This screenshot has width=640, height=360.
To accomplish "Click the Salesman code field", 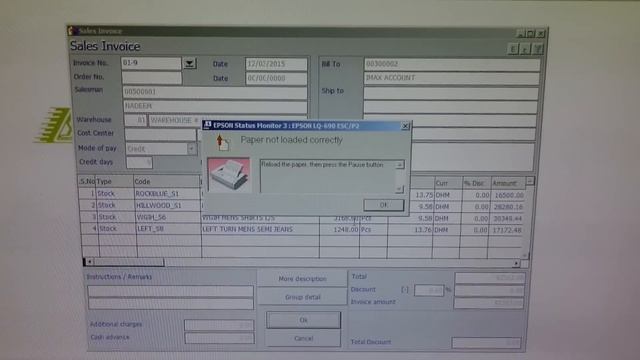I will [215, 92].
